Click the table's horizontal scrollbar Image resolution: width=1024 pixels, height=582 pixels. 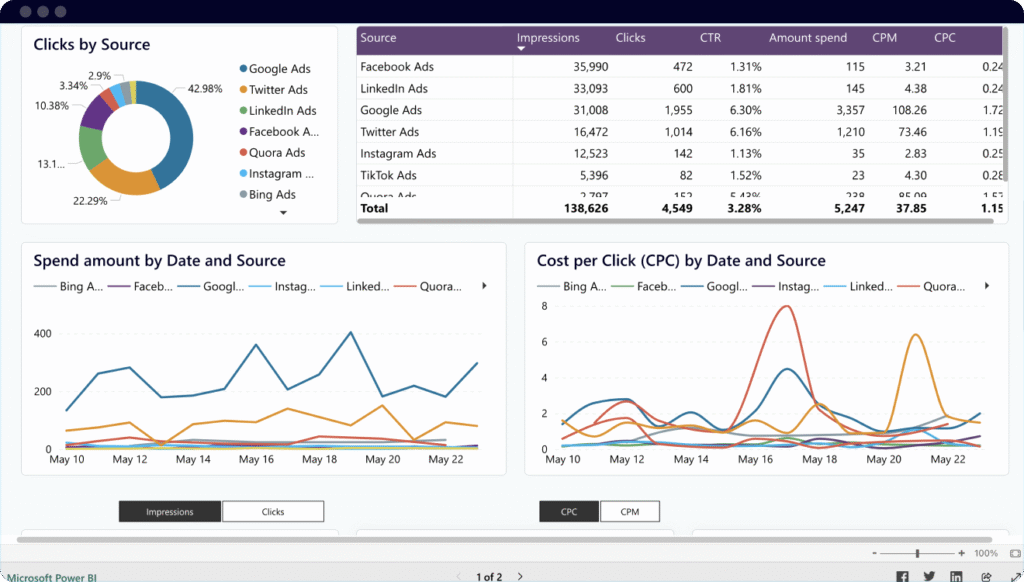675,221
